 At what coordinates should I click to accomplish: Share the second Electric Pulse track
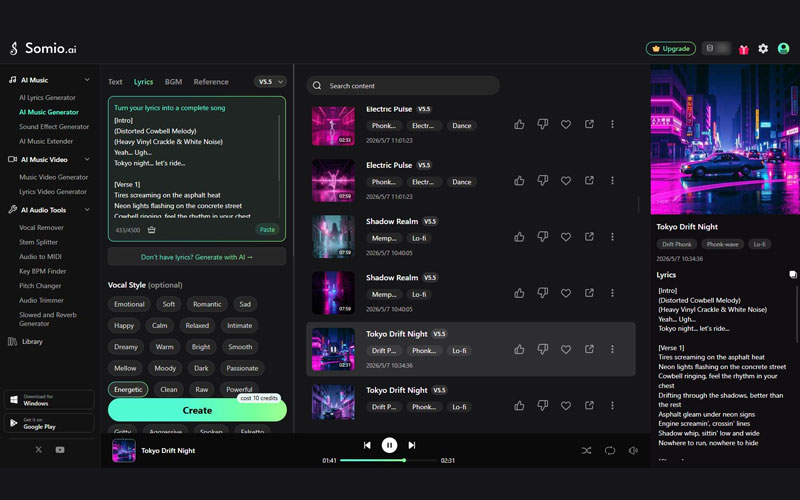pos(589,180)
